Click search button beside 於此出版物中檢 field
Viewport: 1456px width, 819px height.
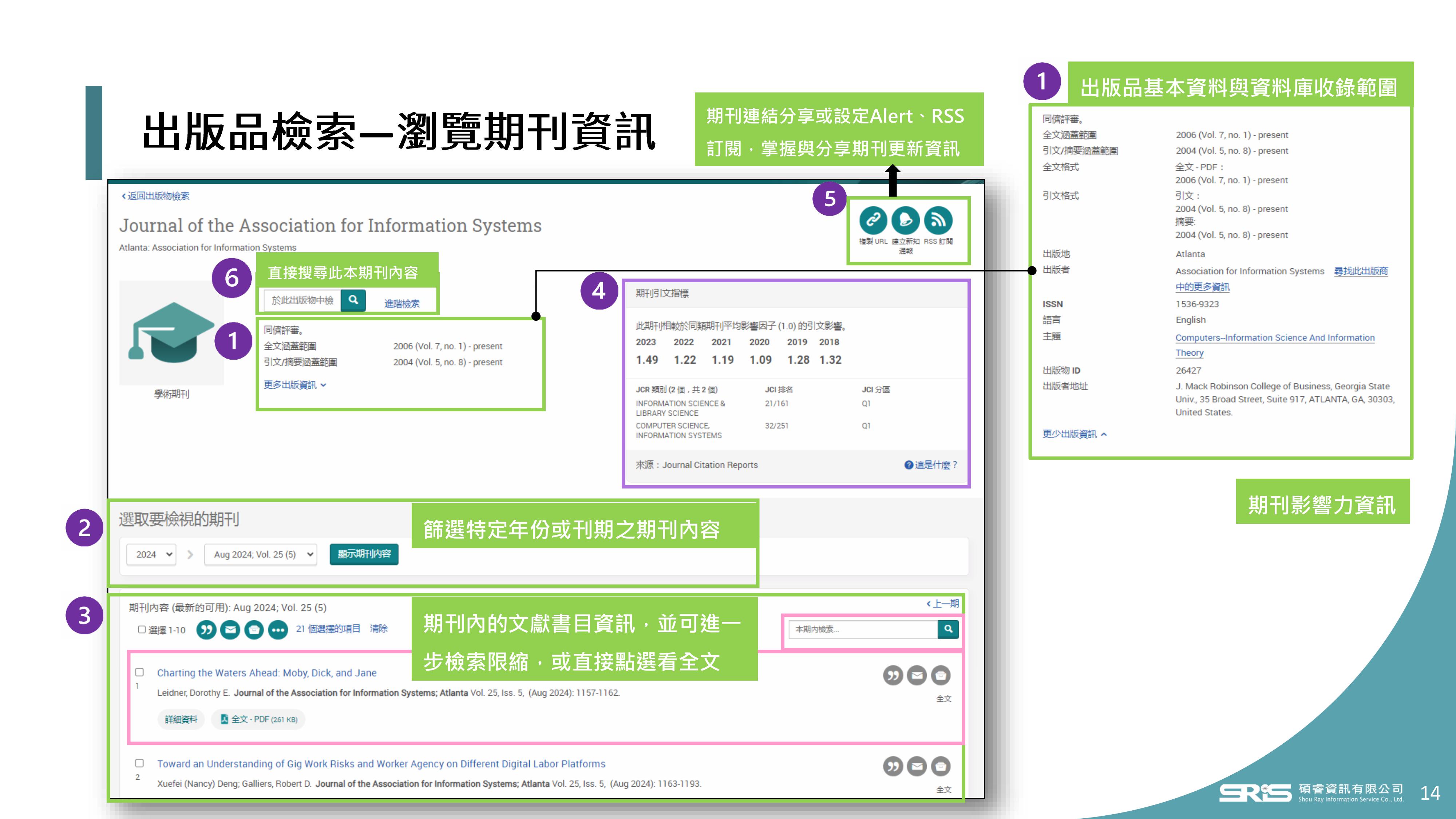(x=353, y=300)
